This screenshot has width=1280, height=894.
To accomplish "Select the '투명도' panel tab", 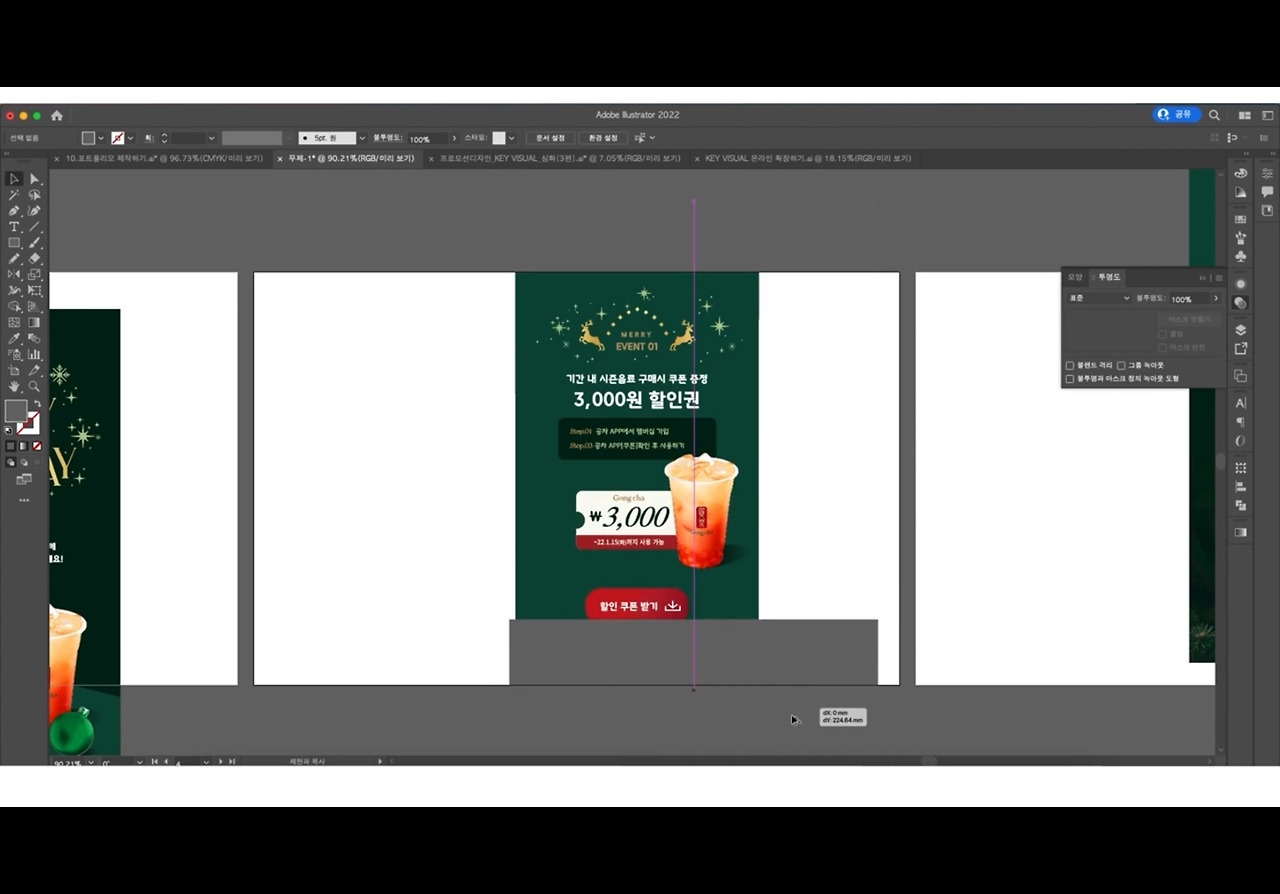I will pos(1109,277).
